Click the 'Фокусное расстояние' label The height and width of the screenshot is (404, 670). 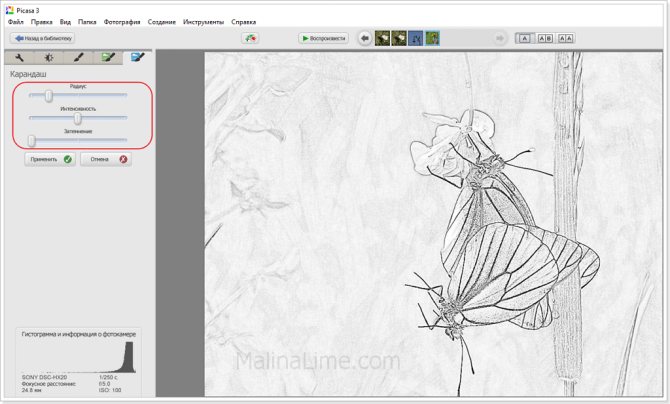click(x=49, y=384)
